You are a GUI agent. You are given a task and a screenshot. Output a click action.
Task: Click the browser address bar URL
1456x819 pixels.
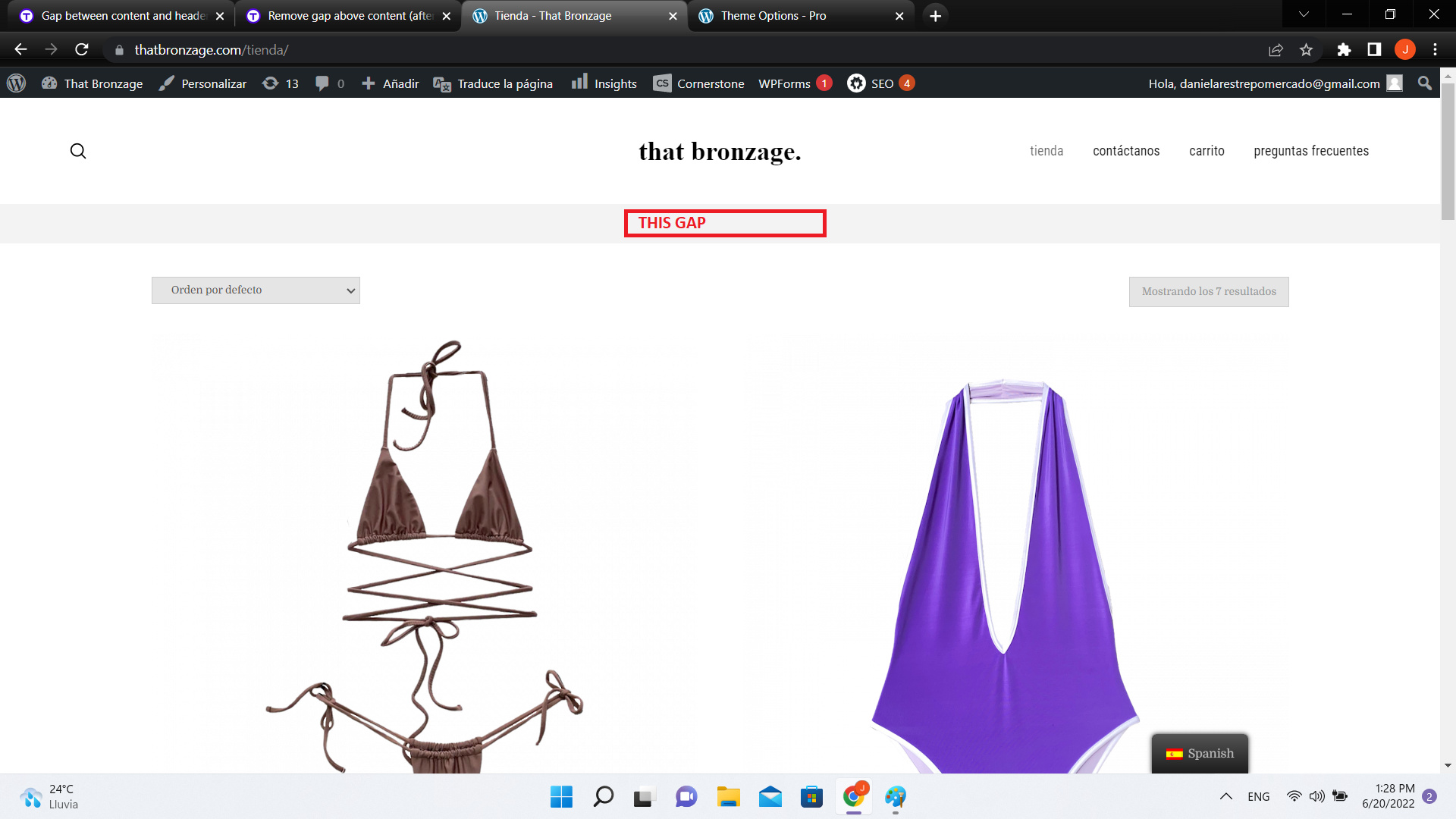pos(211,50)
